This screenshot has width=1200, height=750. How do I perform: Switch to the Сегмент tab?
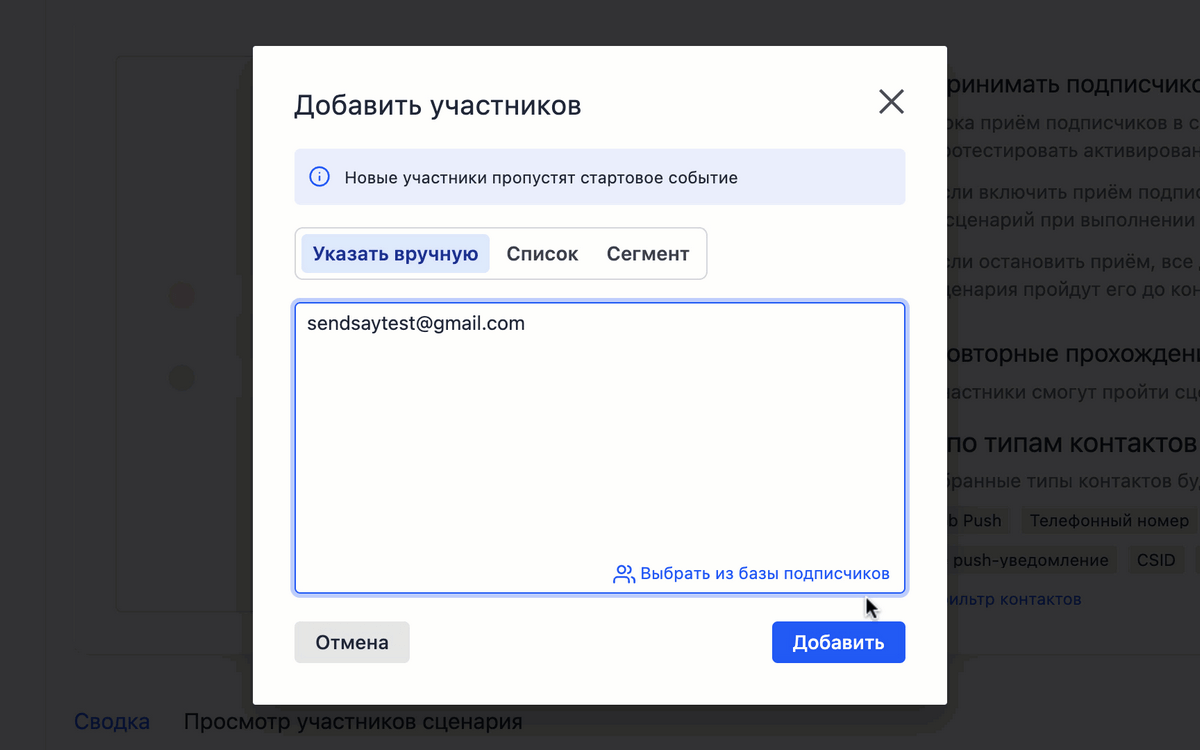click(648, 254)
